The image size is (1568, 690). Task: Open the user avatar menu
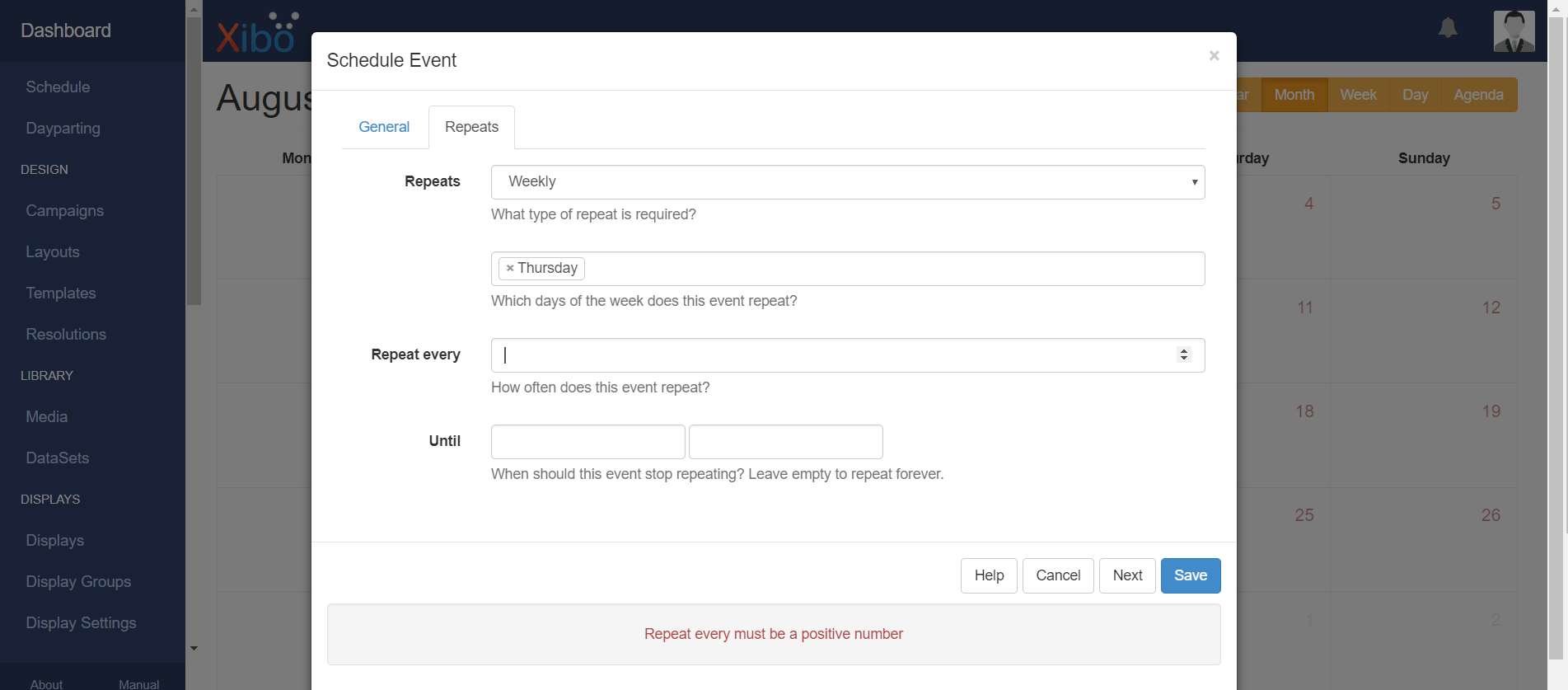tap(1514, 31)
